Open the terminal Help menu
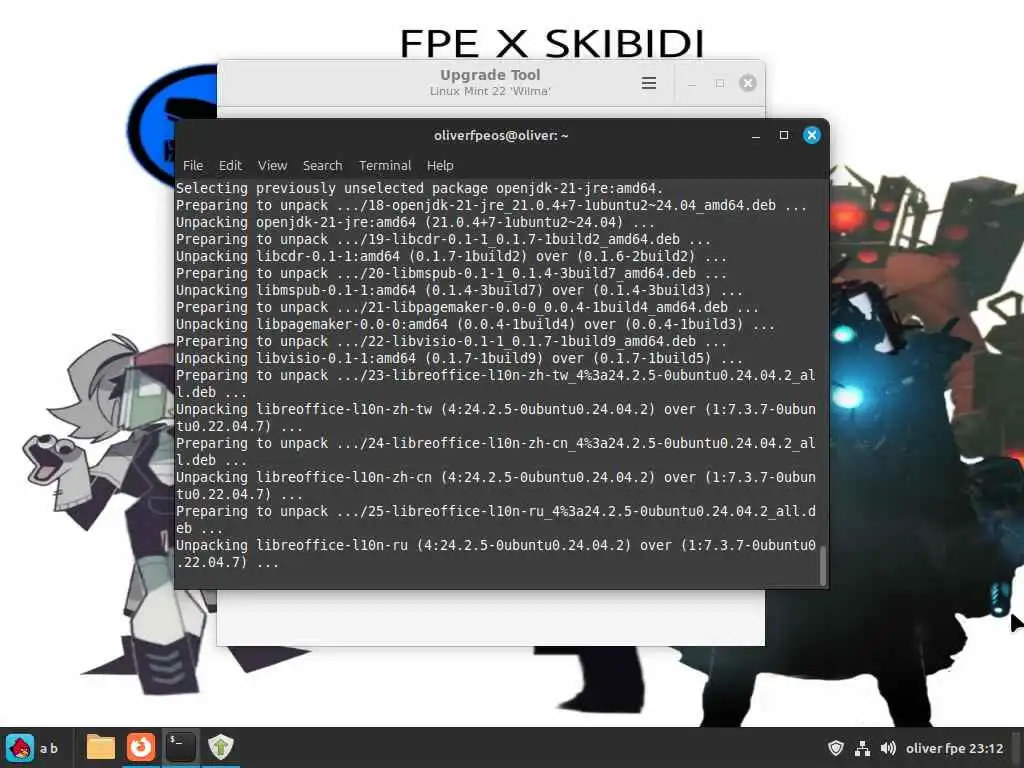Screen dimensions: 1024x768 point(440,166)
